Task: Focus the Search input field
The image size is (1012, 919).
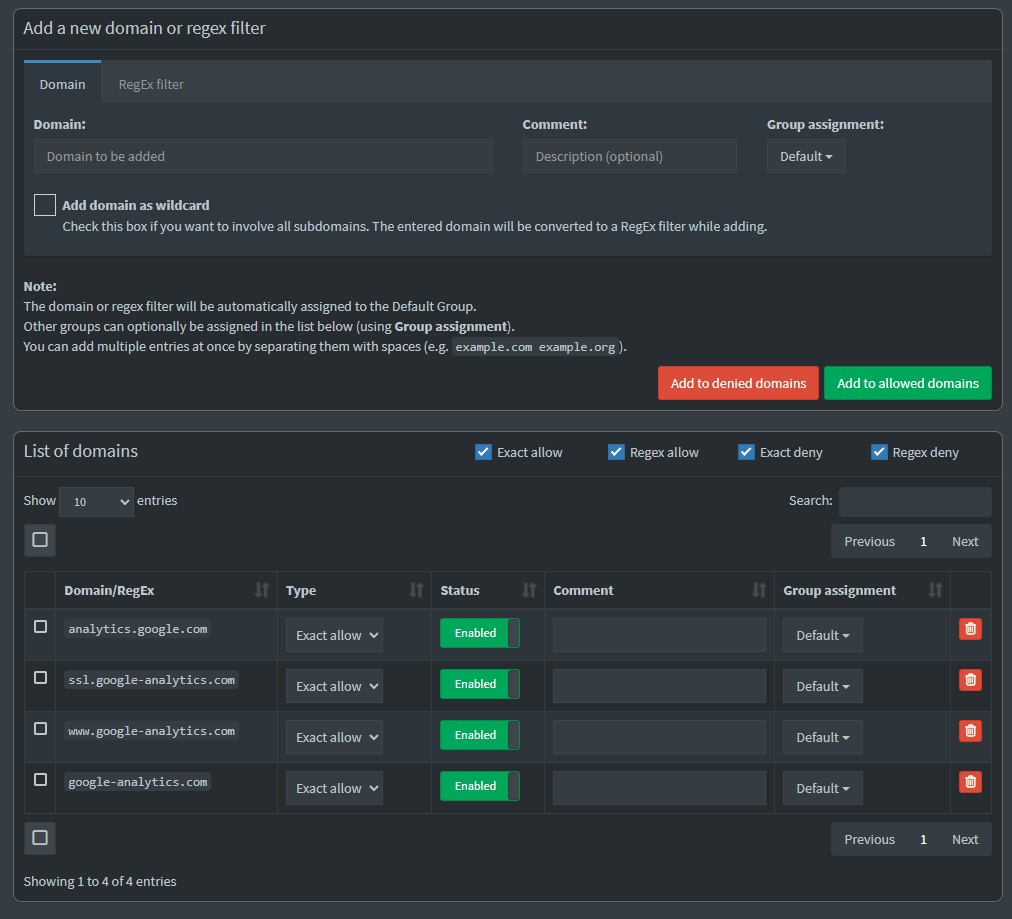Action: click(x=914, y=501)
